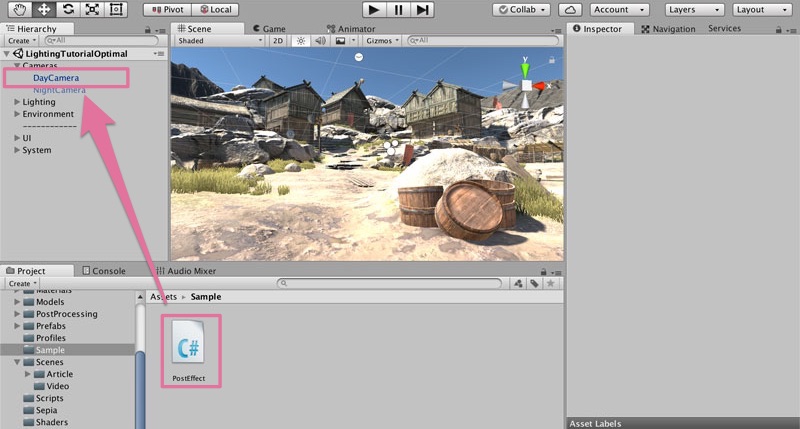
Task: Pause the game playback
Action: tap(398, 9)
